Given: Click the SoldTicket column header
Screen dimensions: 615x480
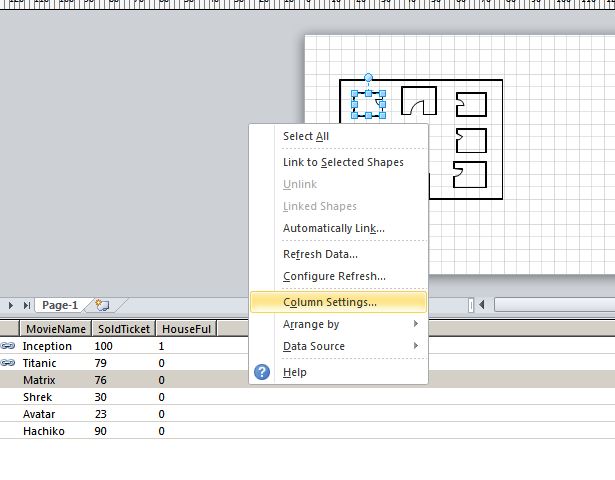Looking at the screenshot, I should tap(124, 329).
